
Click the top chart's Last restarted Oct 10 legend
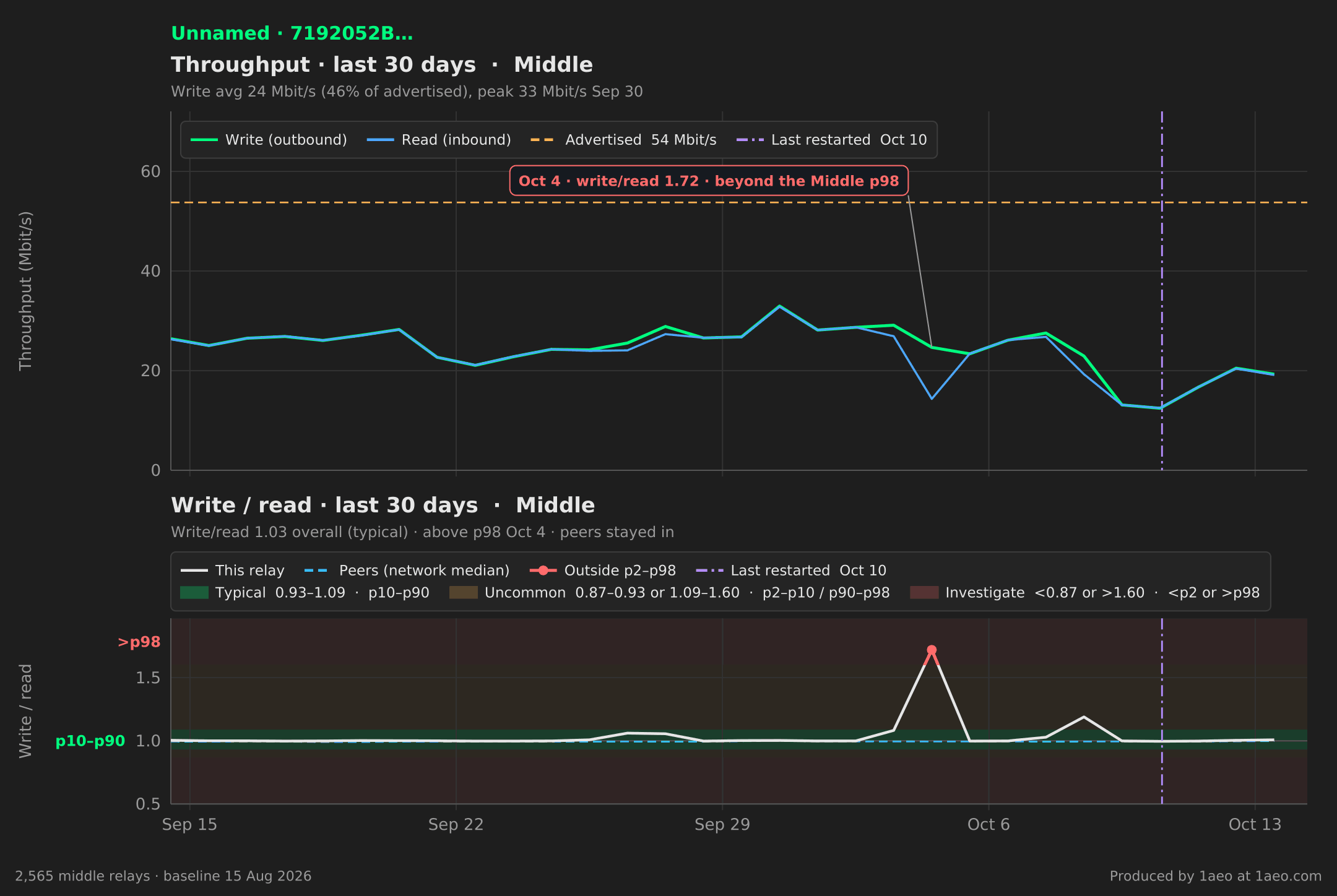click(831, 140)
